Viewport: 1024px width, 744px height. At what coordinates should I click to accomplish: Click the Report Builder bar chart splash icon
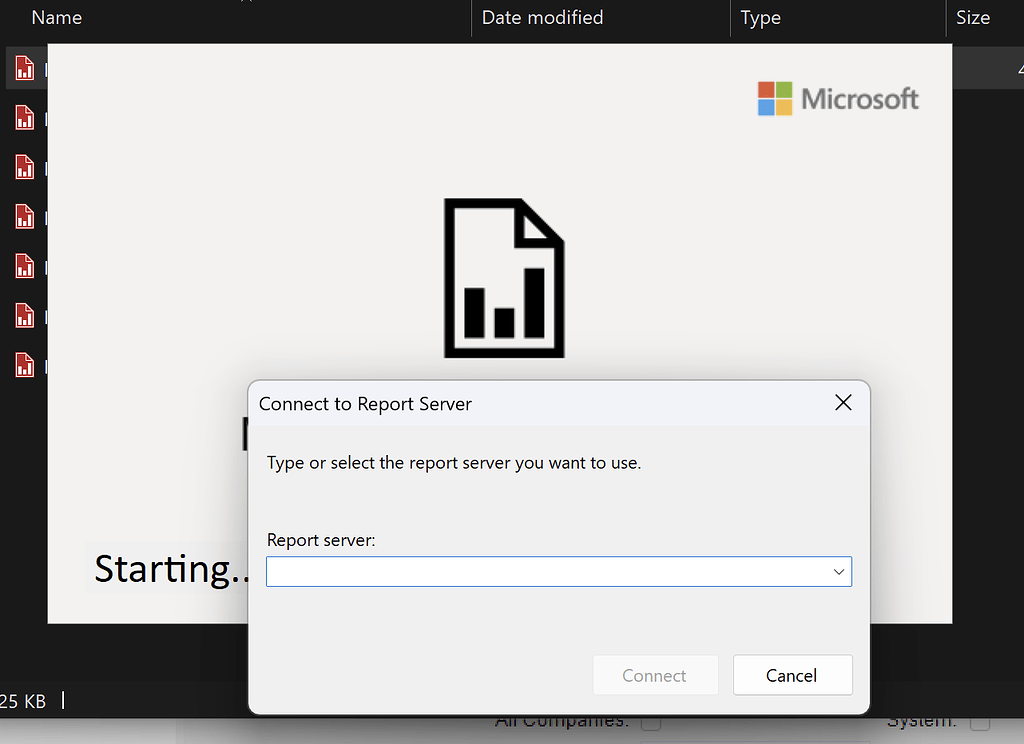503,278
